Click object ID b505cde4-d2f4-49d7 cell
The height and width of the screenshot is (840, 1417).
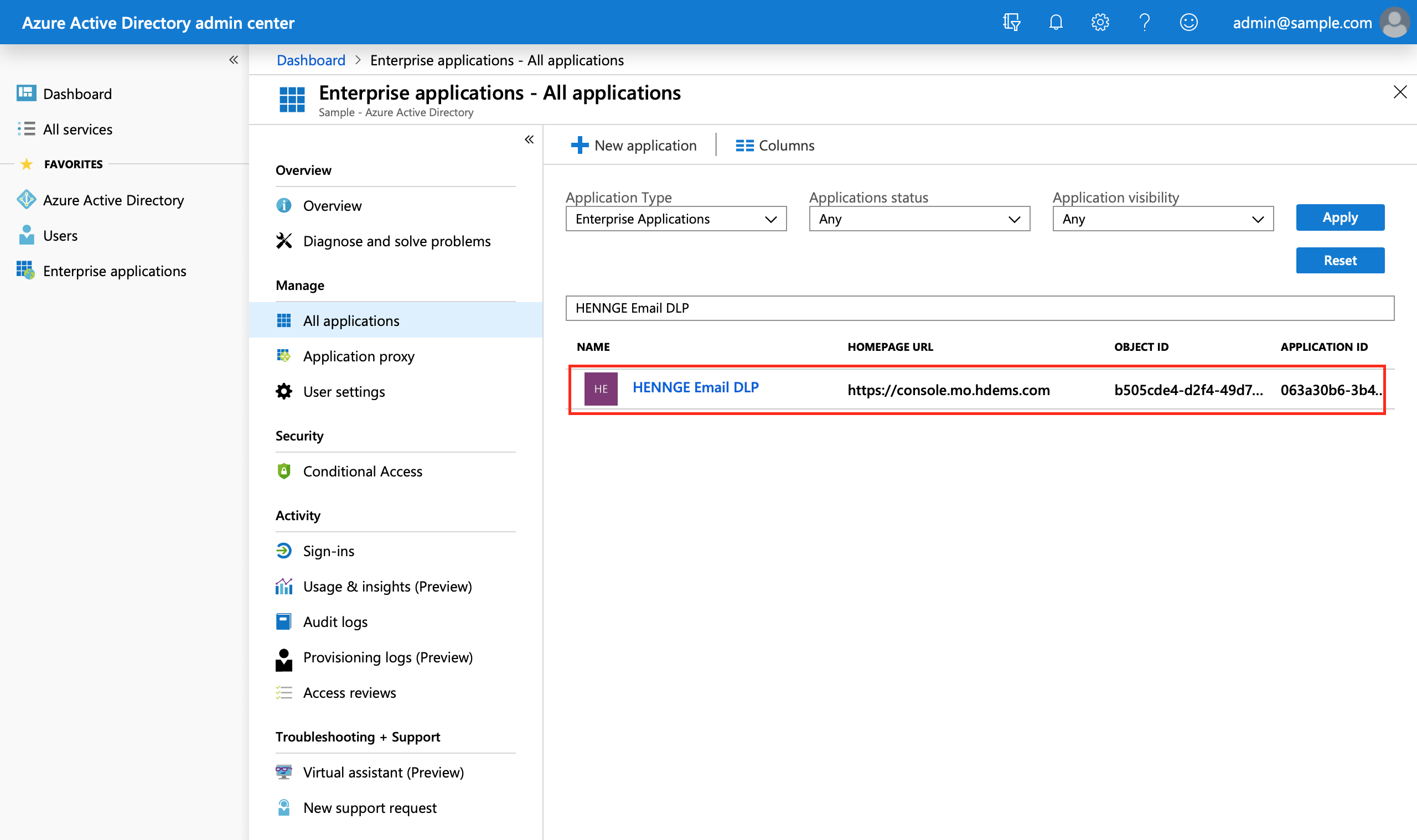(1188, 390)
